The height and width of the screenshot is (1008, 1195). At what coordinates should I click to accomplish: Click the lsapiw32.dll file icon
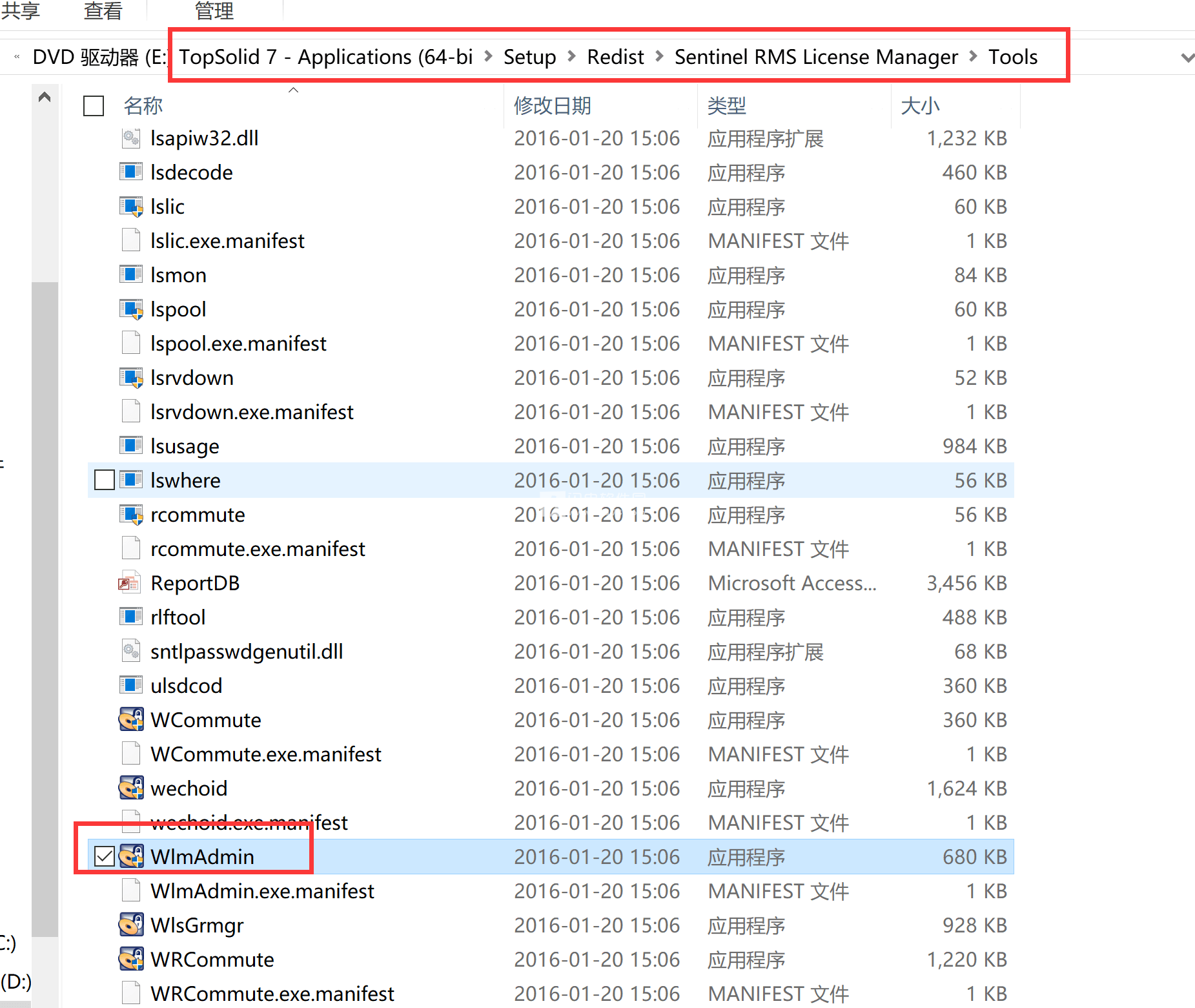[x=131, y=138]
